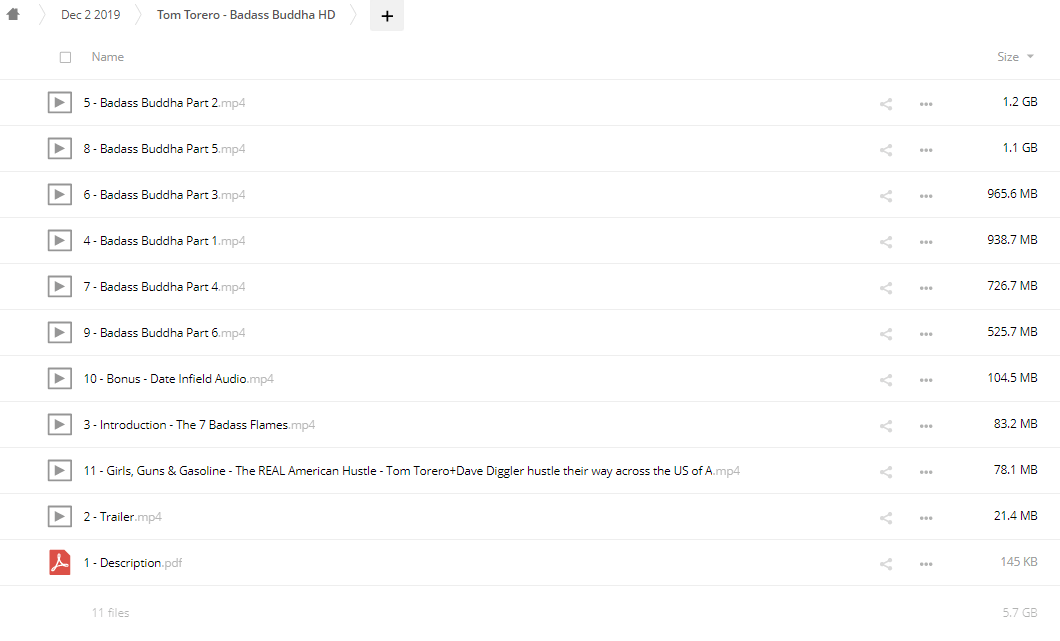Click the 5.7 GB total size text
This screenshot has width=1060, height=641.
[1020, 613]
